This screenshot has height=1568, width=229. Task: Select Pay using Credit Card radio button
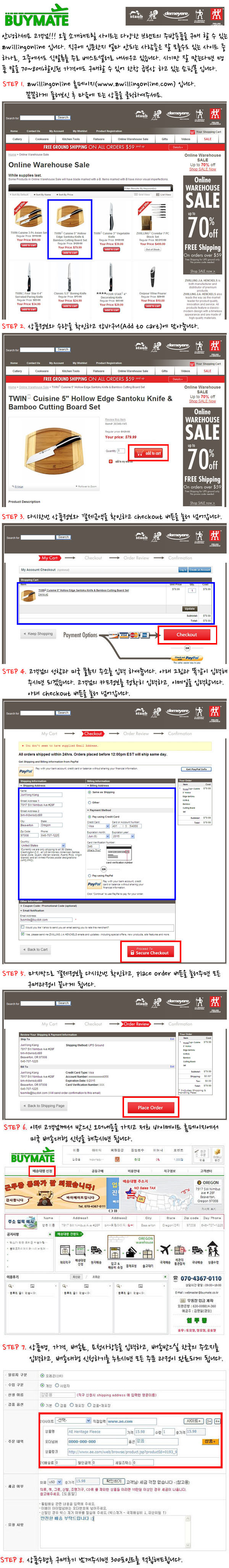(x=90, y=817)
